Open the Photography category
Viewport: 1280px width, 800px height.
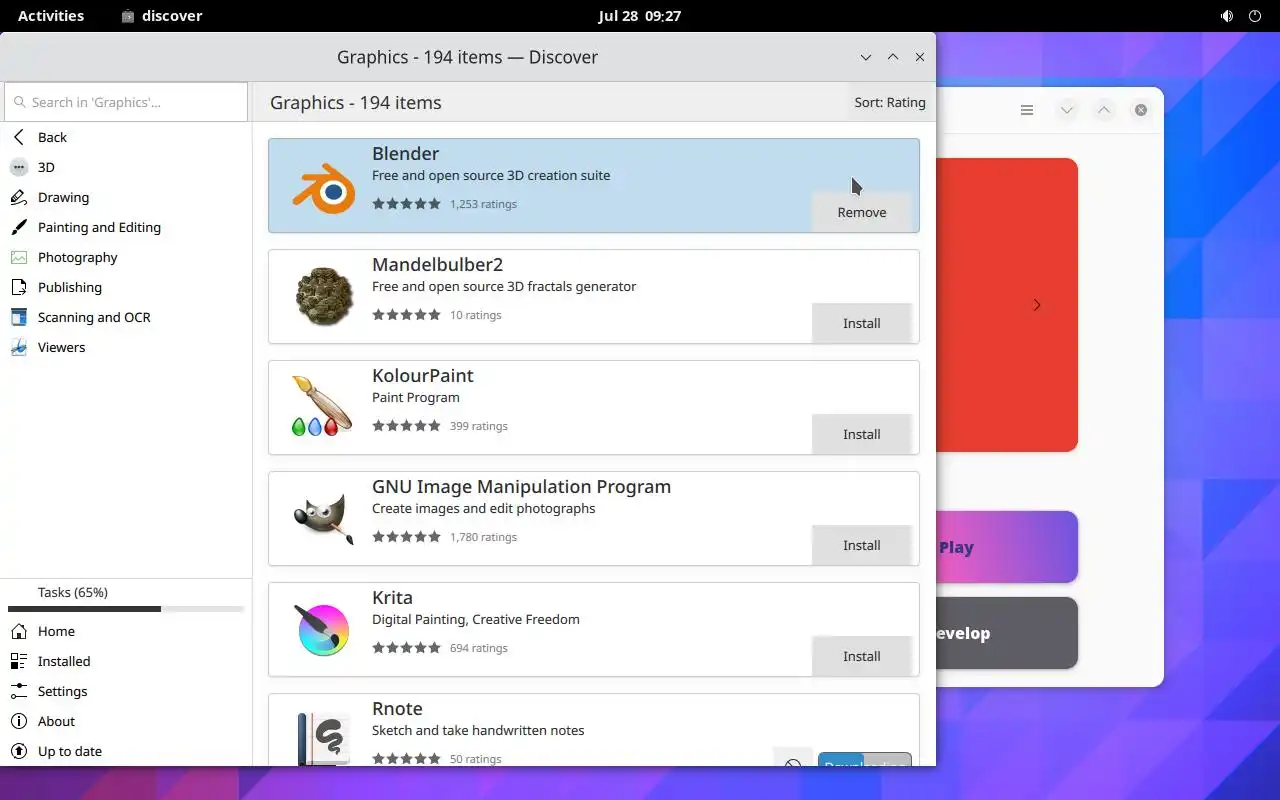coord(126,257)
